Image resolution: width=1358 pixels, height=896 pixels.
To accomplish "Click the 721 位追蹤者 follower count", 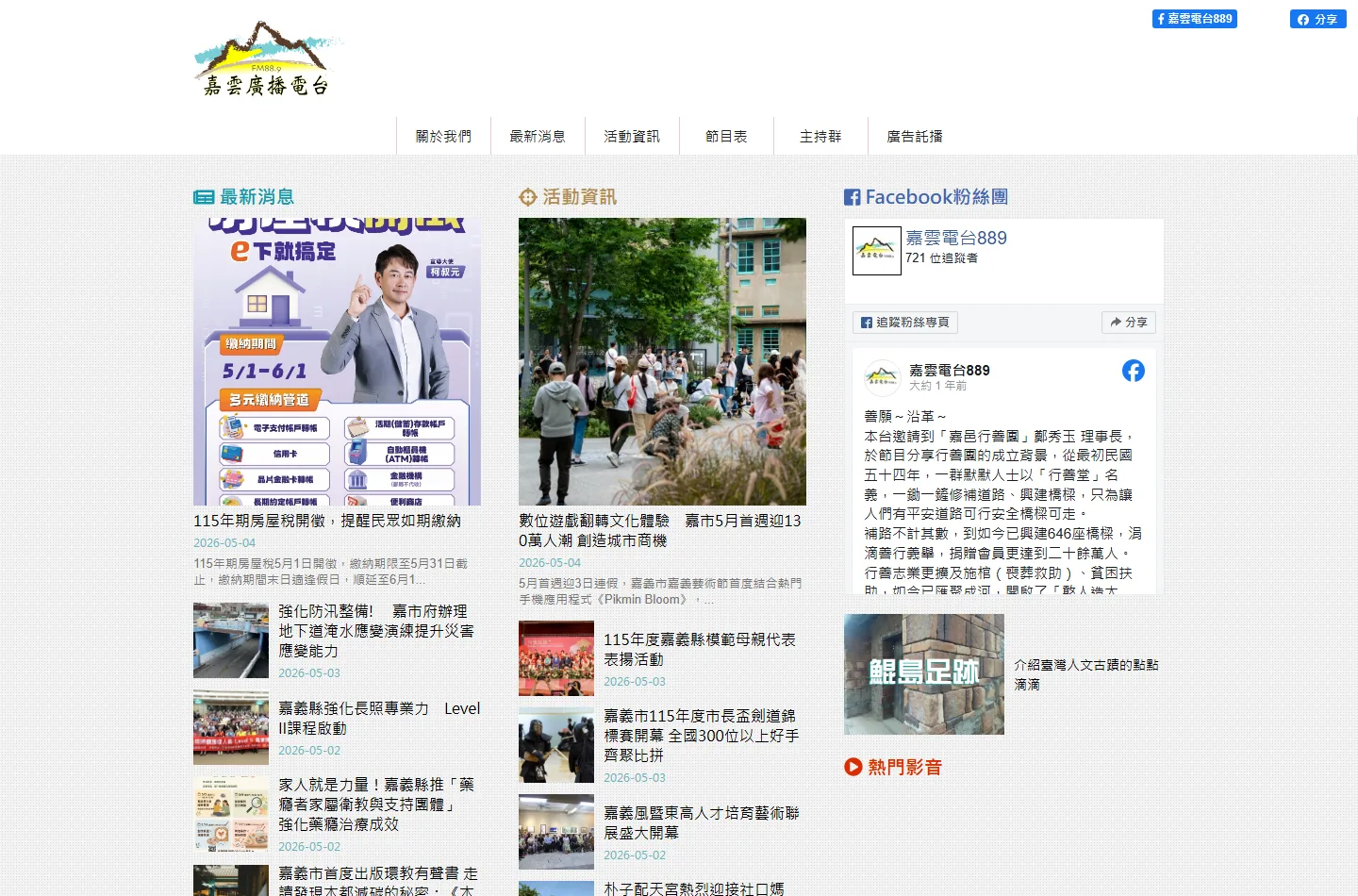I will tap(941, 258).
